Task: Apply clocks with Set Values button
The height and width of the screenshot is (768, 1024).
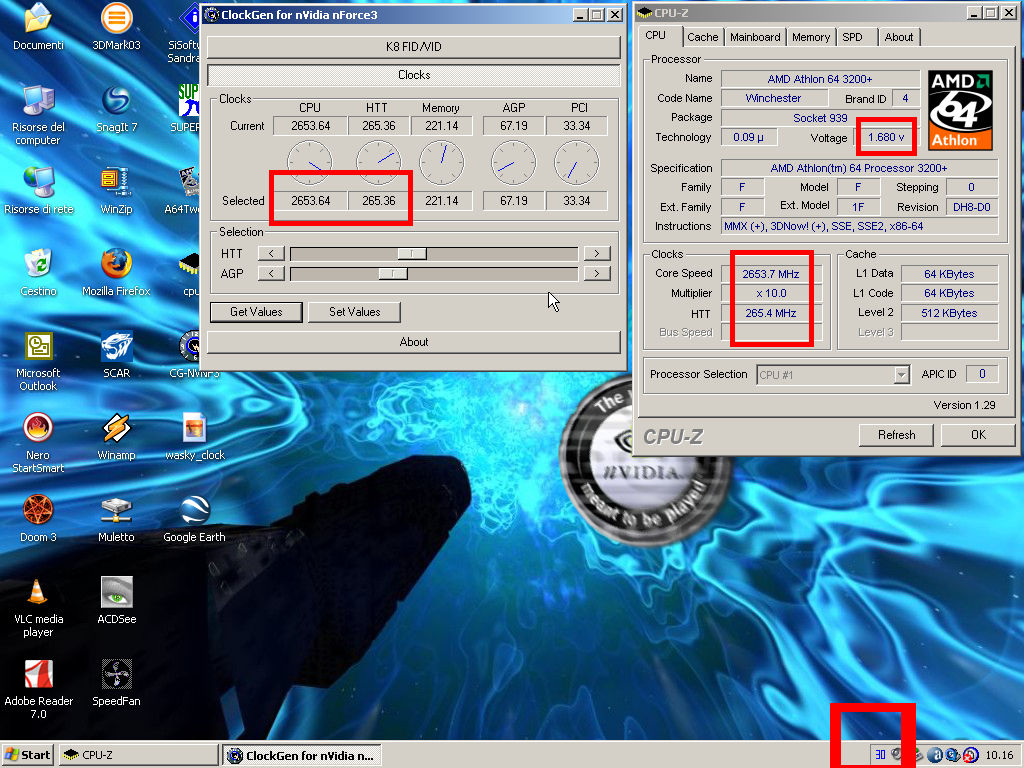Action: pyautogui.click(x=355, y=312)
